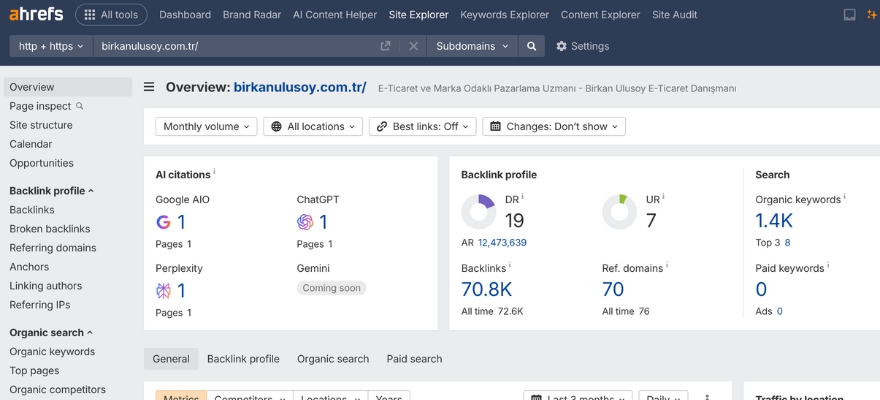Click info icon next to DR
Screen dimensions: 880x400
522,196
